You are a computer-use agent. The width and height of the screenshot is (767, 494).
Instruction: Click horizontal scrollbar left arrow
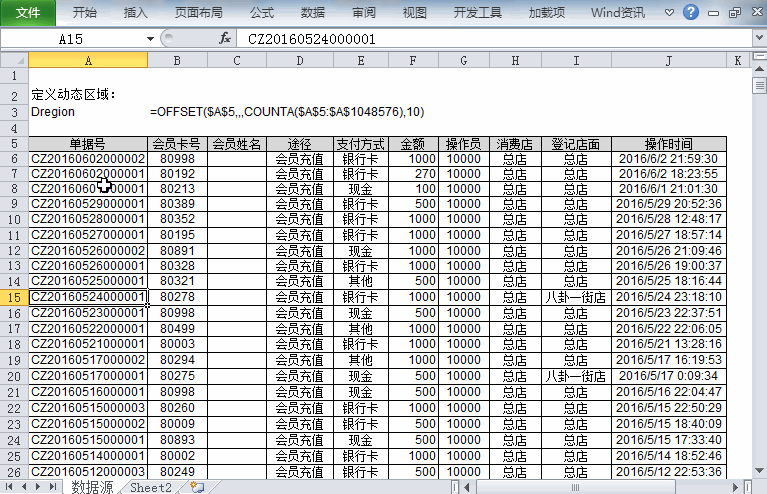pos(467,487)
